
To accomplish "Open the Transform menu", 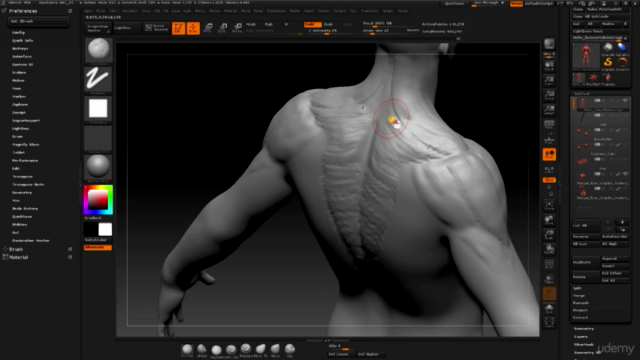I will click(369, 11).
